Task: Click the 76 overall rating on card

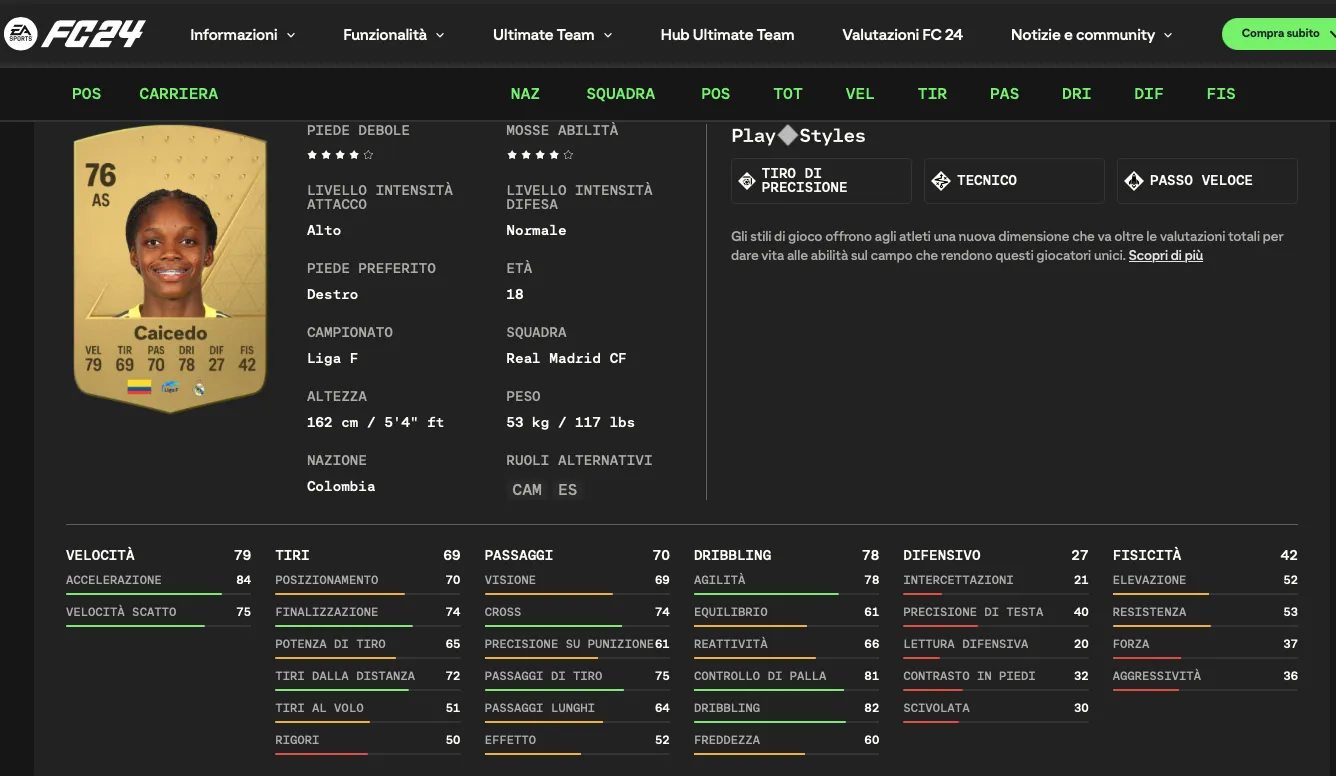Action: pyautogui.click(x=100, y=176)
